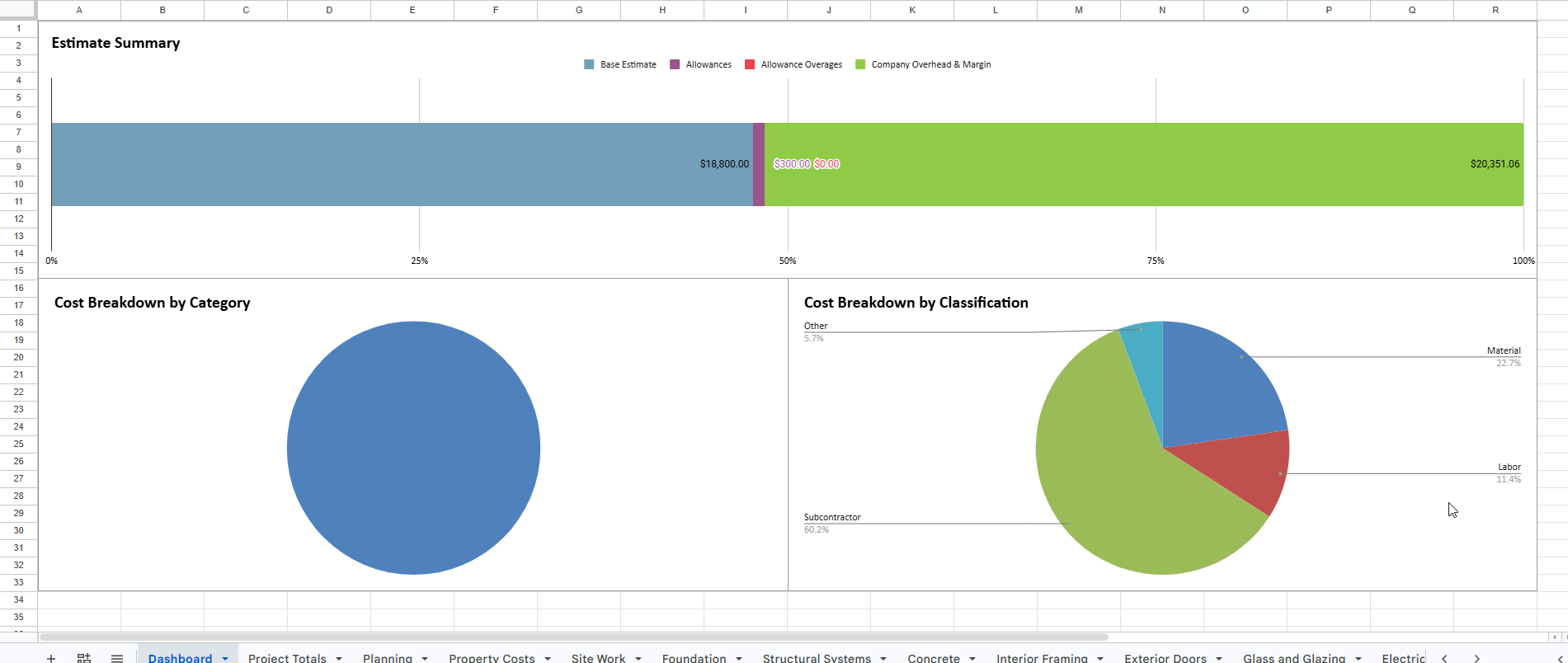Expand the Concrete tab menu arrow
The image size is (1568, 663).
(972, 658)
